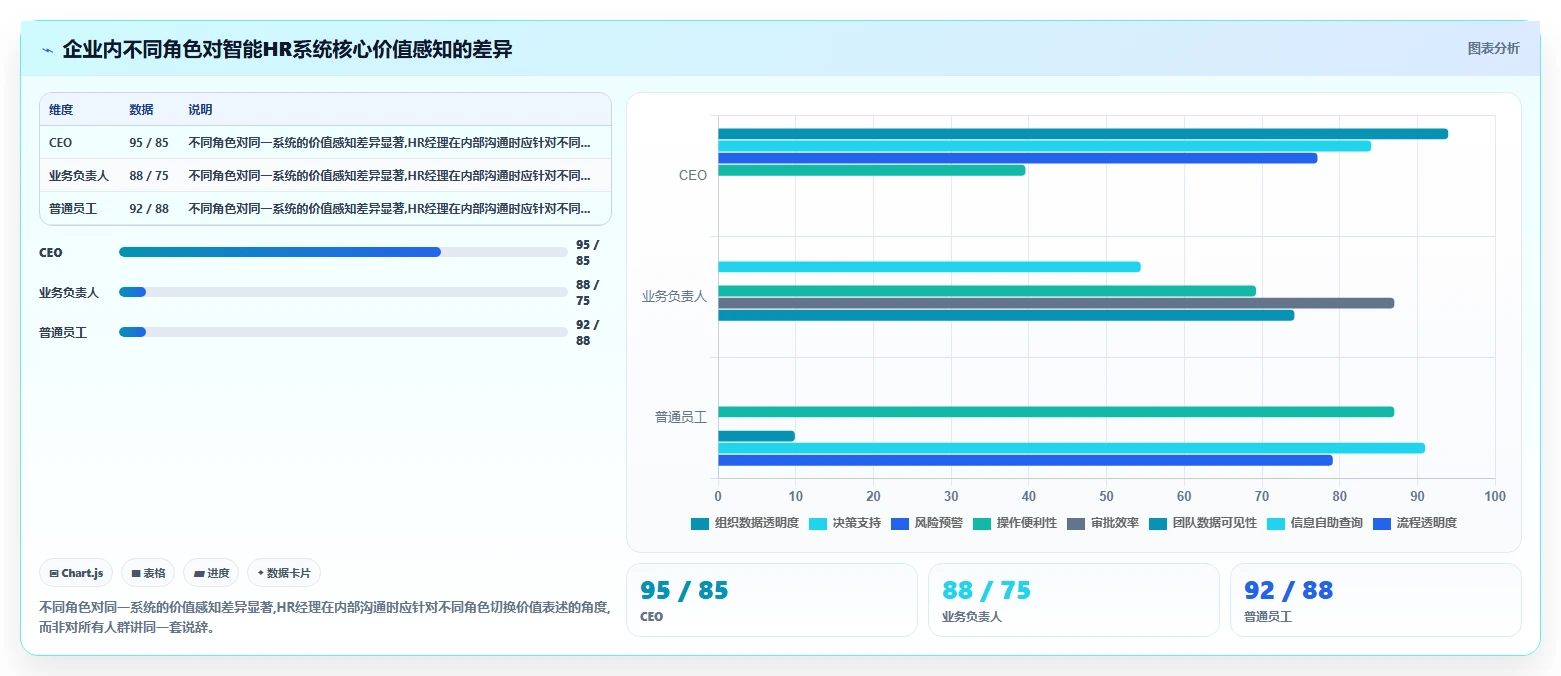The image size is (1561, 676).
Task: Click the 业务负责人 label on chart y-axis
Action: (x=674, y=297)
